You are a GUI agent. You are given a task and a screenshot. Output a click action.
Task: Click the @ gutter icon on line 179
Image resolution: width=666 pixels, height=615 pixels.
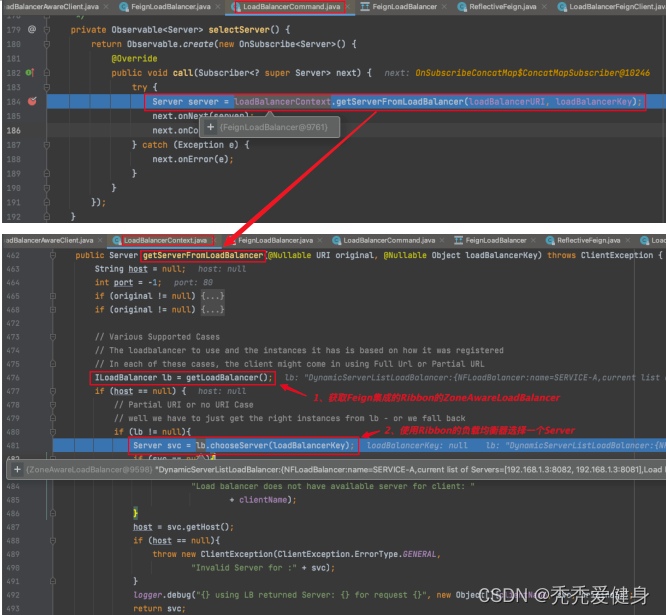tap(32, 29)
